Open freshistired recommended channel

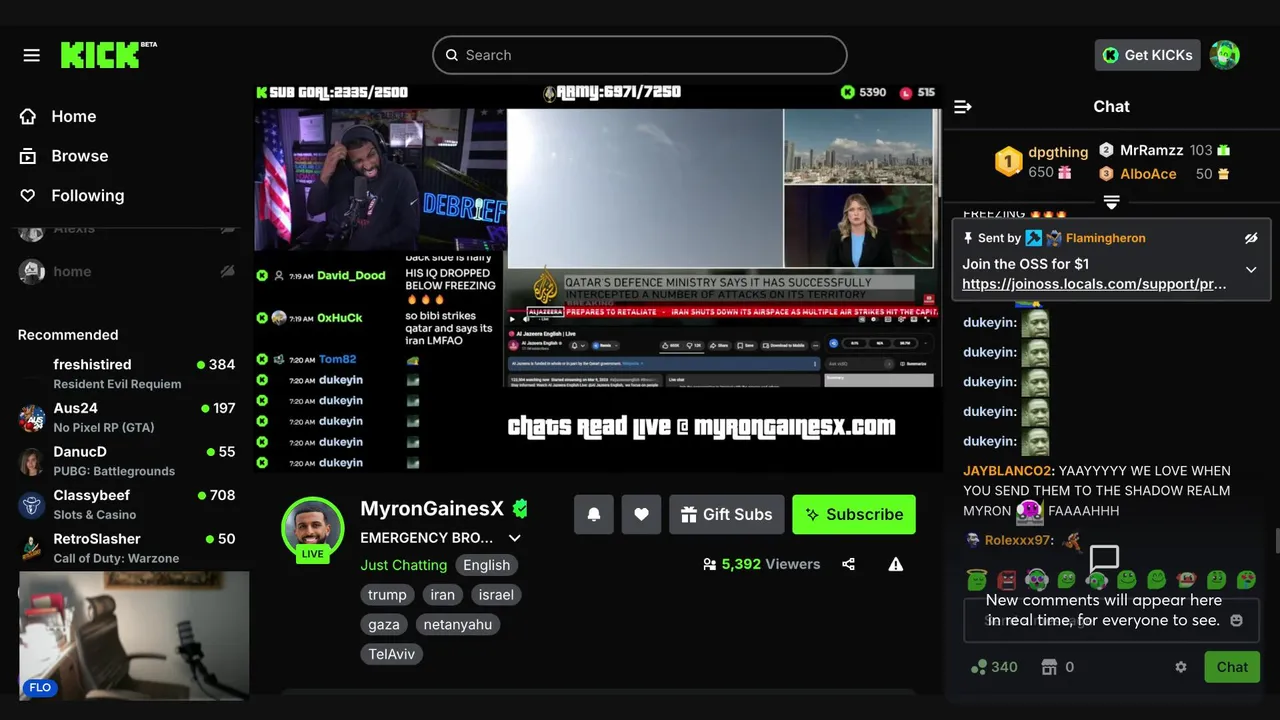pyautogui.click(x=126, y=374)
